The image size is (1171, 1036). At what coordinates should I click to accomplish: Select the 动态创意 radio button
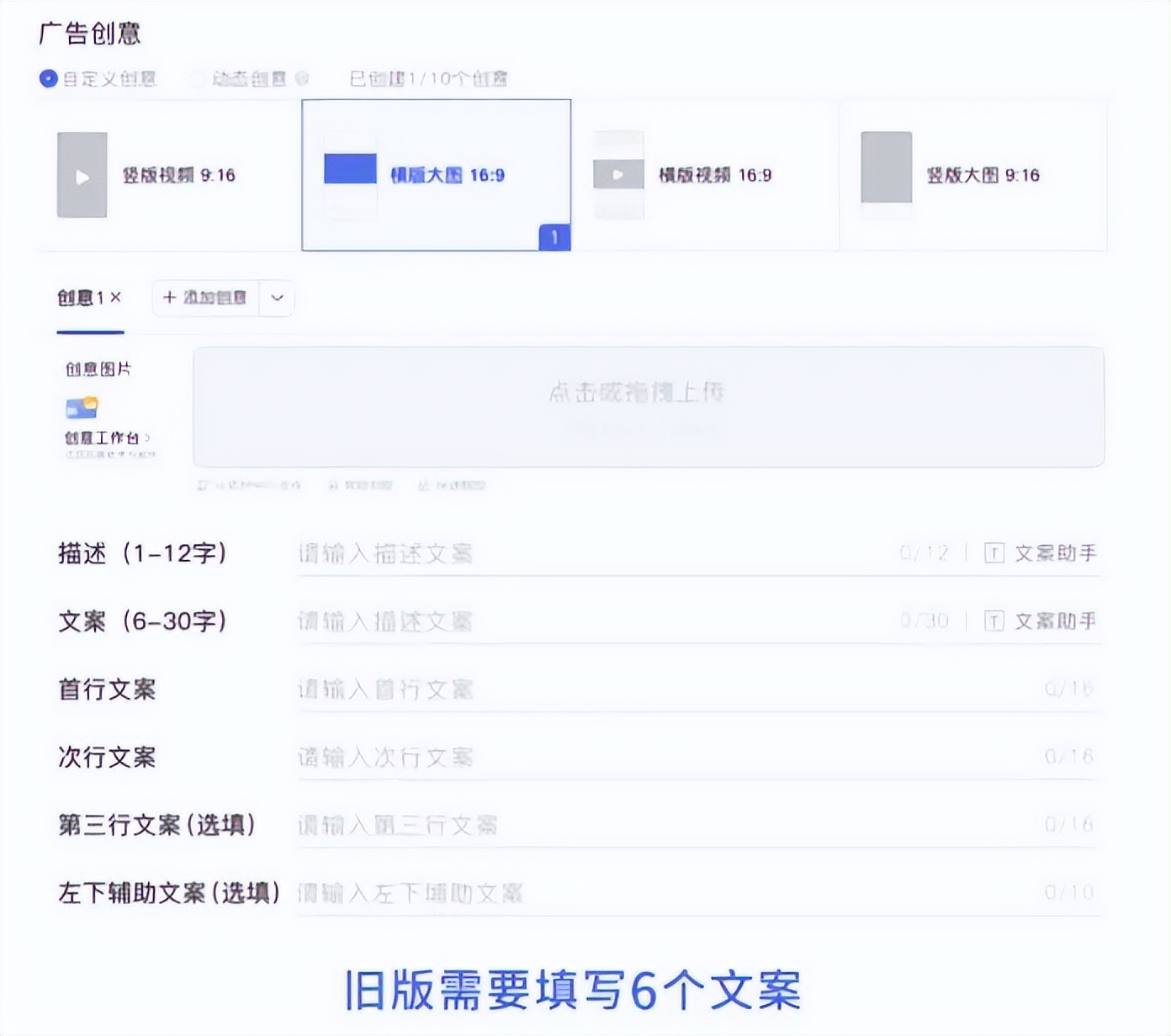(198, 78)
